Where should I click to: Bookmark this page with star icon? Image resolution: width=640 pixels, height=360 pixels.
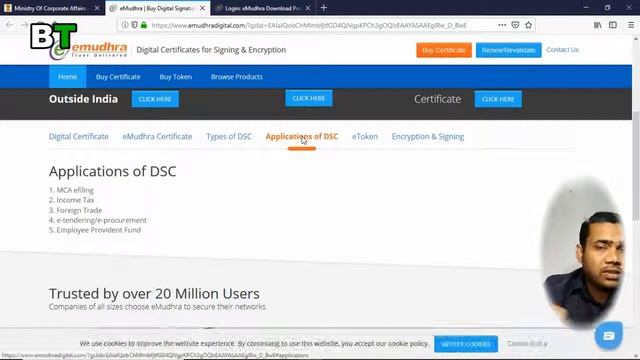(529, 25)
